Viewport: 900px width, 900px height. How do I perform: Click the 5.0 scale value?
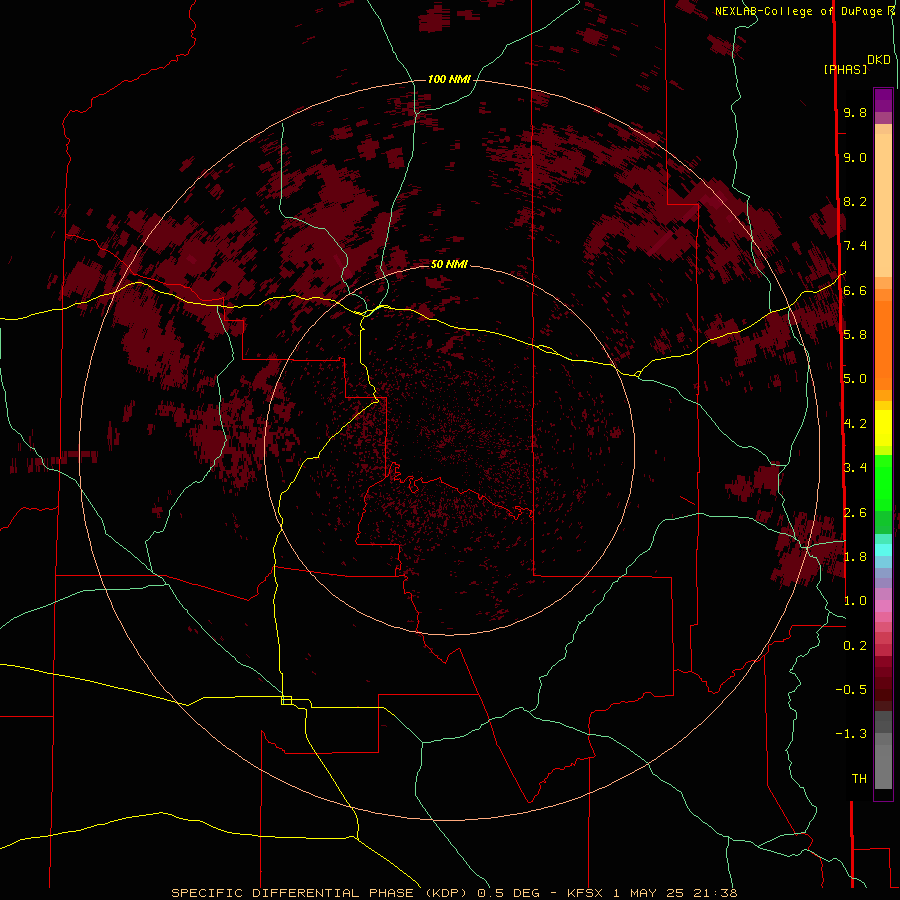[x=855, y=379]
